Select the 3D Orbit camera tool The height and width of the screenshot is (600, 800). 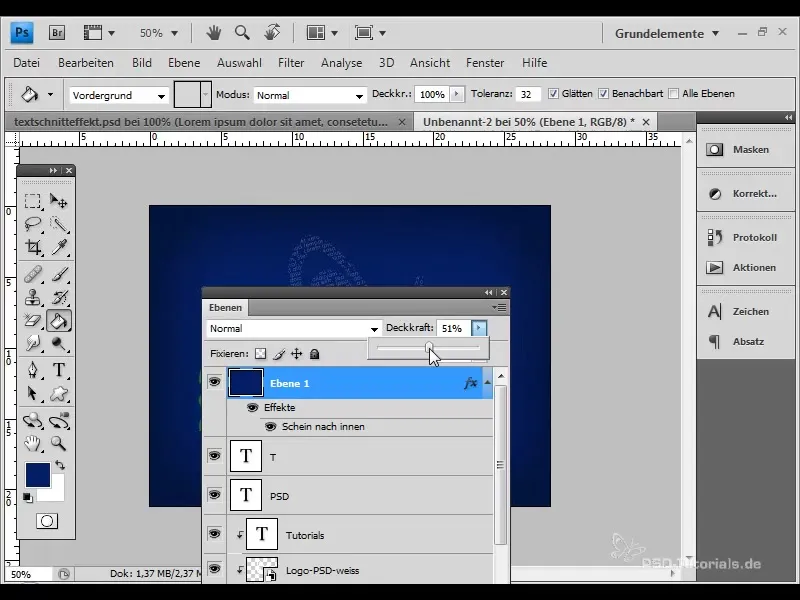tap(59, 421)
